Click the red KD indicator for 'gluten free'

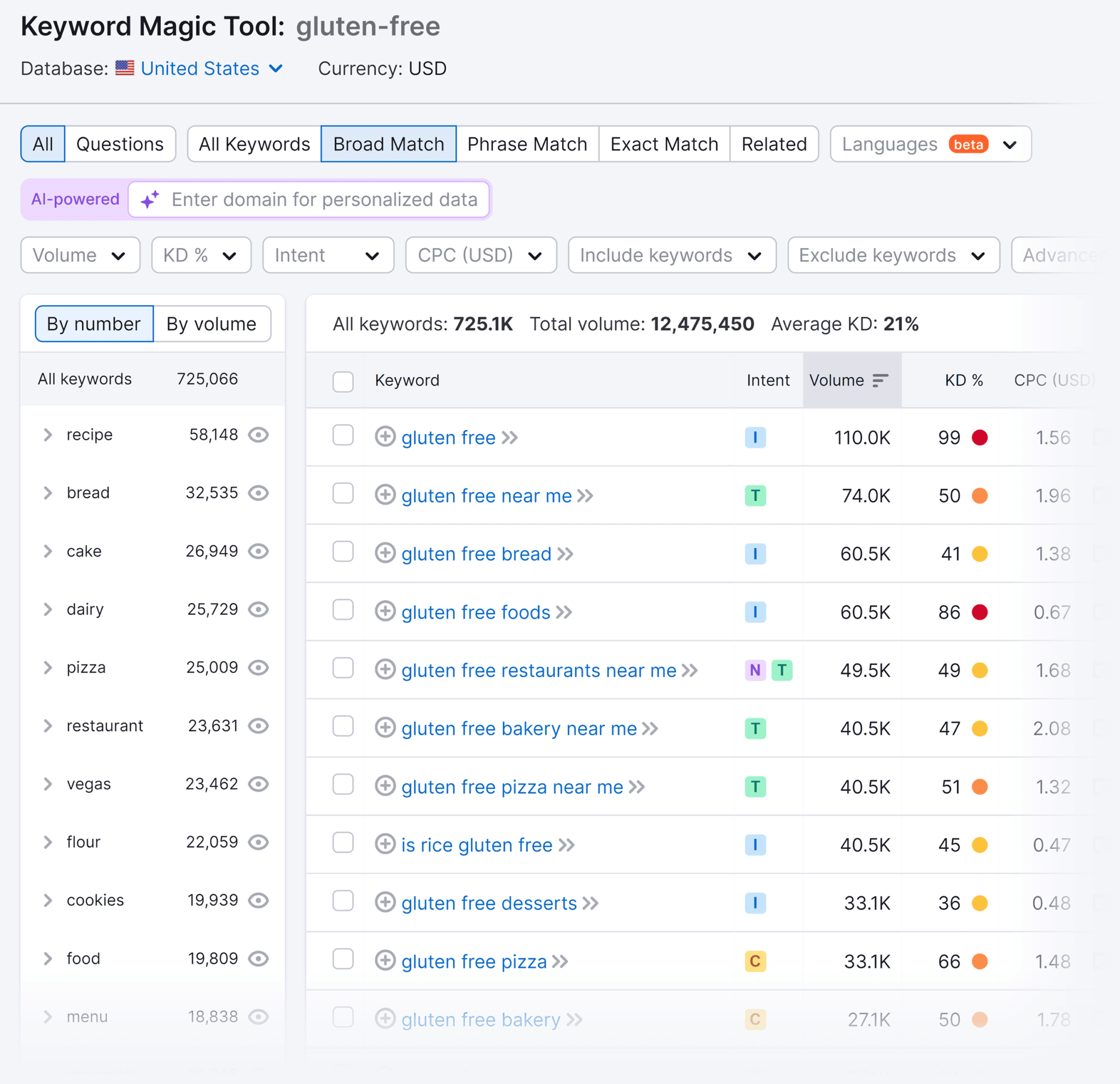[984, 437]
